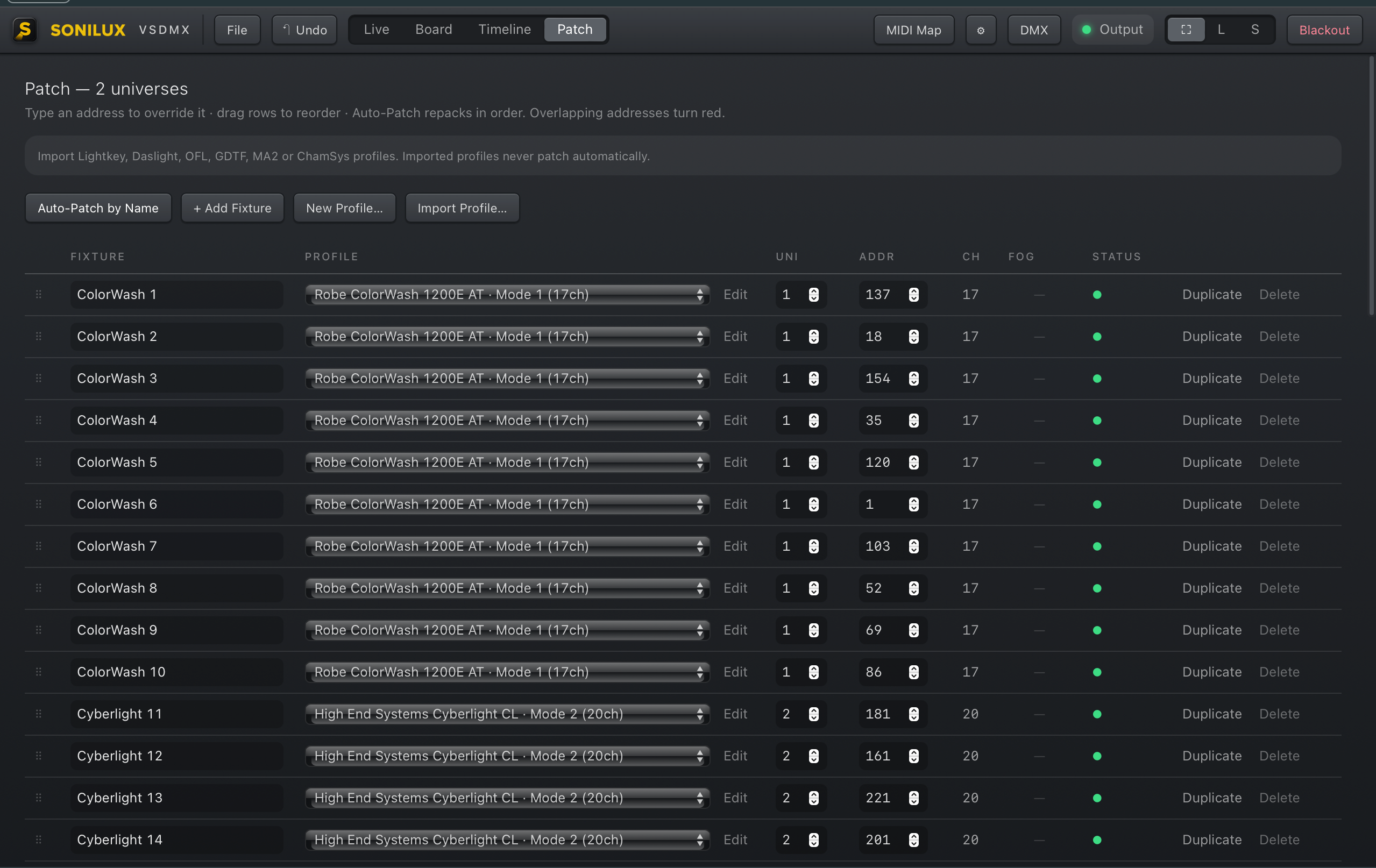Click Auto-Patch by Name
The image size is (1376, 868).
click(98, 208)
